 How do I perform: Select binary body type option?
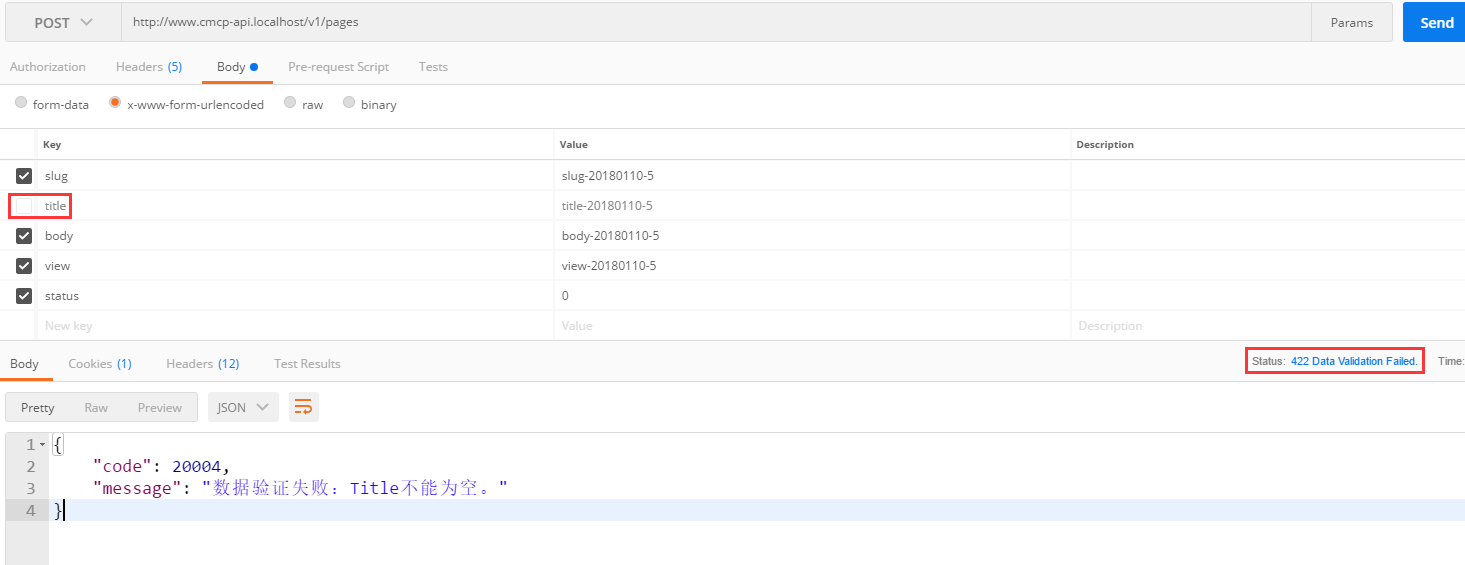click(x=349, y=103)
